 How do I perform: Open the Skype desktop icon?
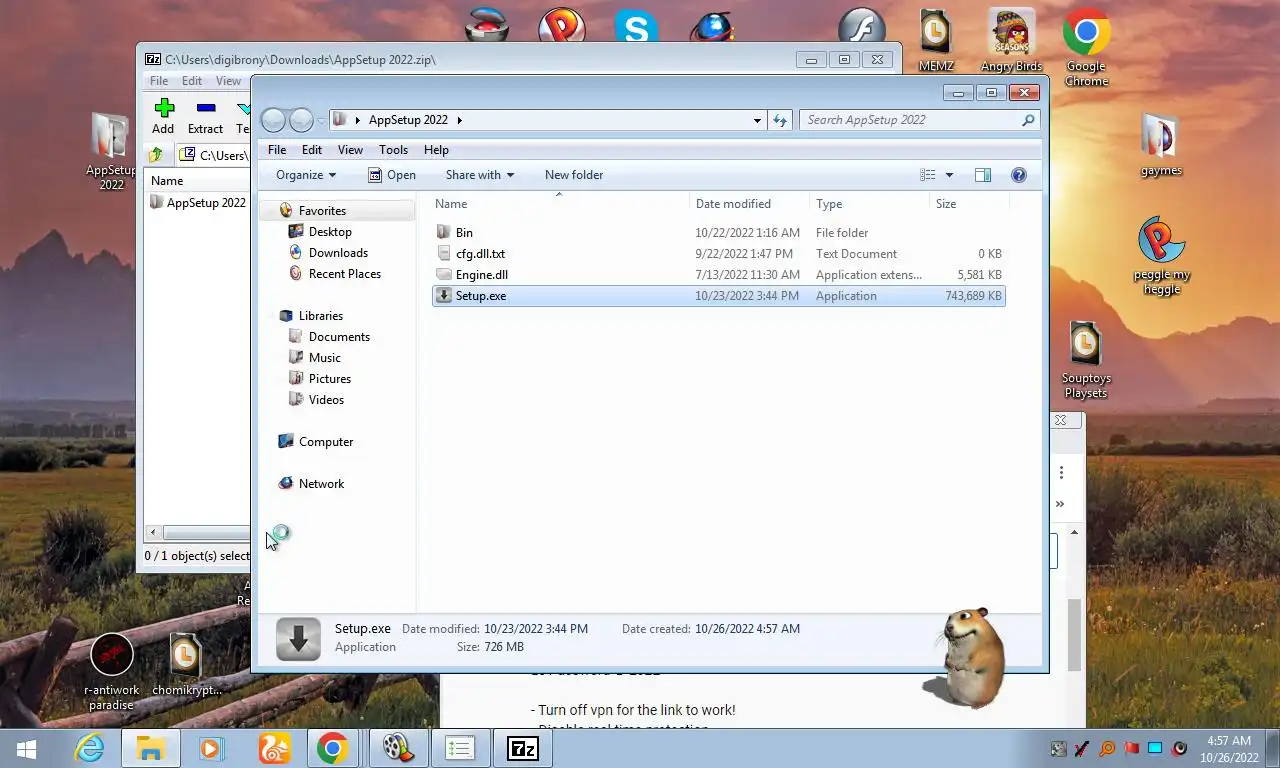636,27
